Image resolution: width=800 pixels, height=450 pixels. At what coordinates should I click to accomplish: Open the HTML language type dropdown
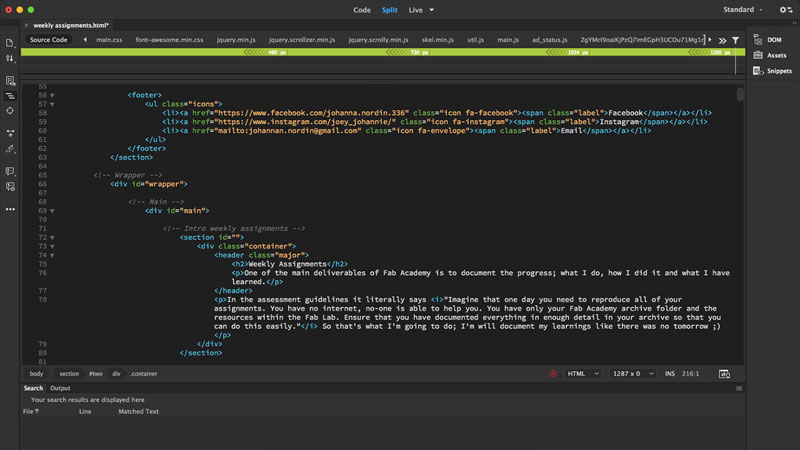coord(584,374)
